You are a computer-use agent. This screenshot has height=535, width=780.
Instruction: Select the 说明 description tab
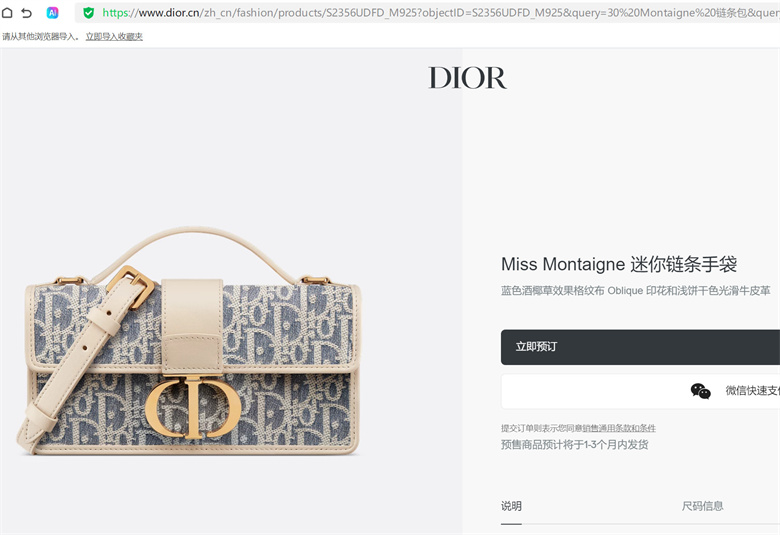(x=511, y=506)
